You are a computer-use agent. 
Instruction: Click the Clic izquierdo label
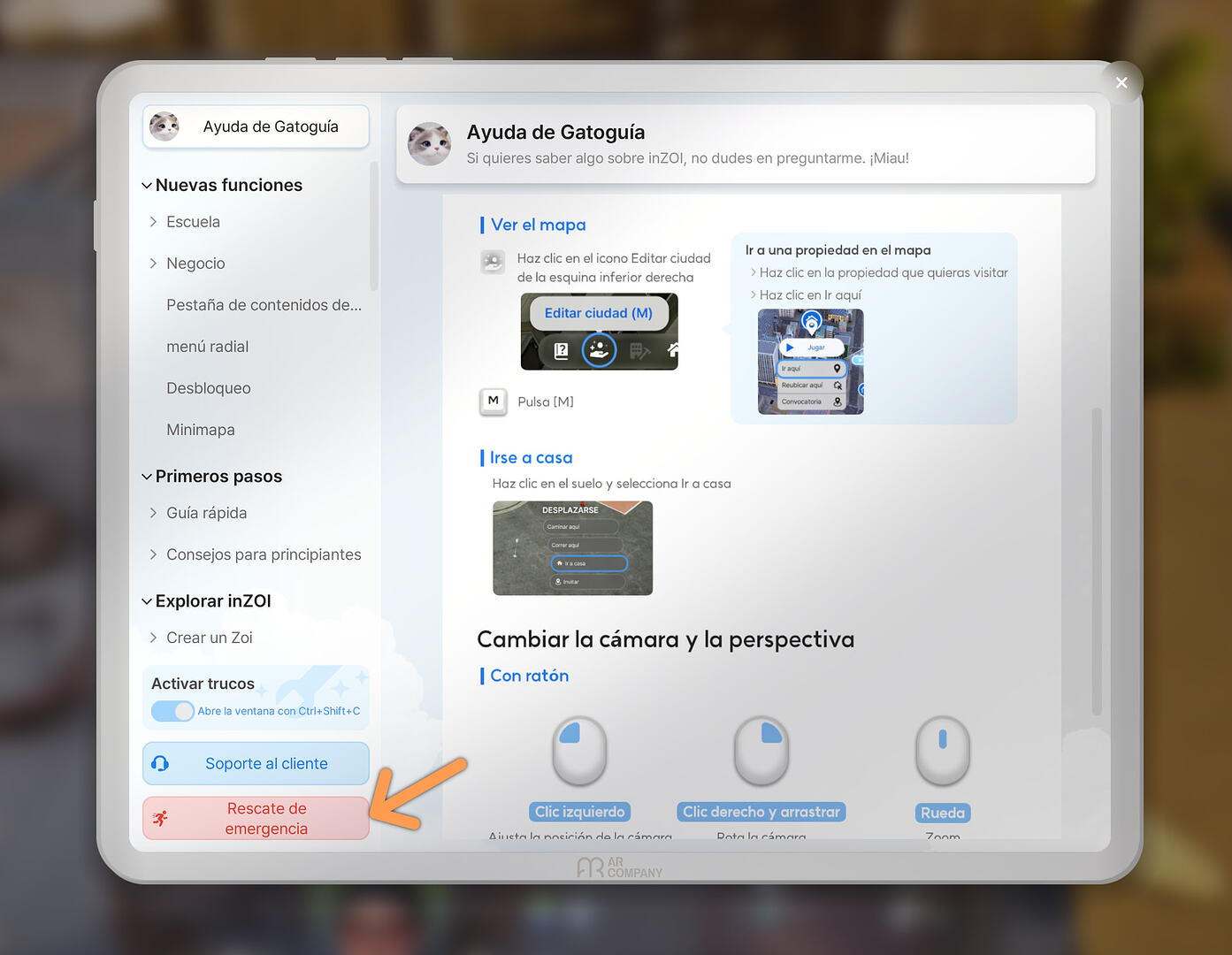[x=579, y=812]
